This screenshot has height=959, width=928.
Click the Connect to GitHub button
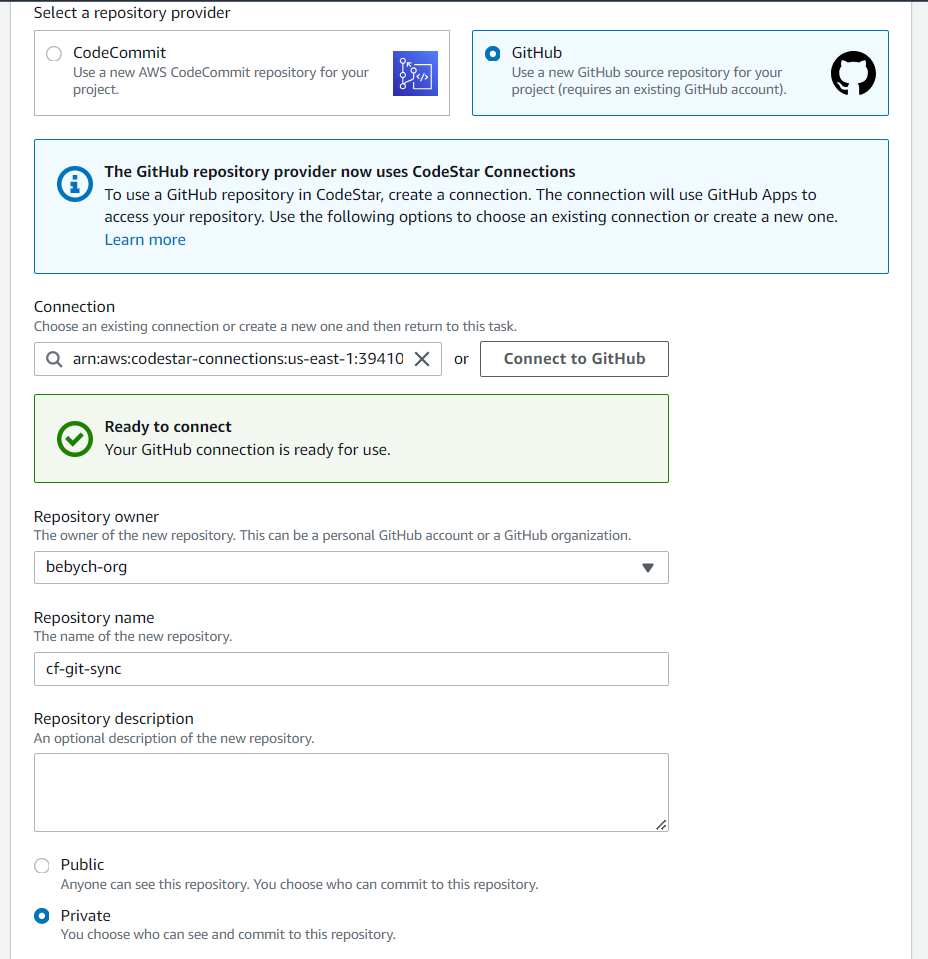pyautogui.click(x=574, y=359)
